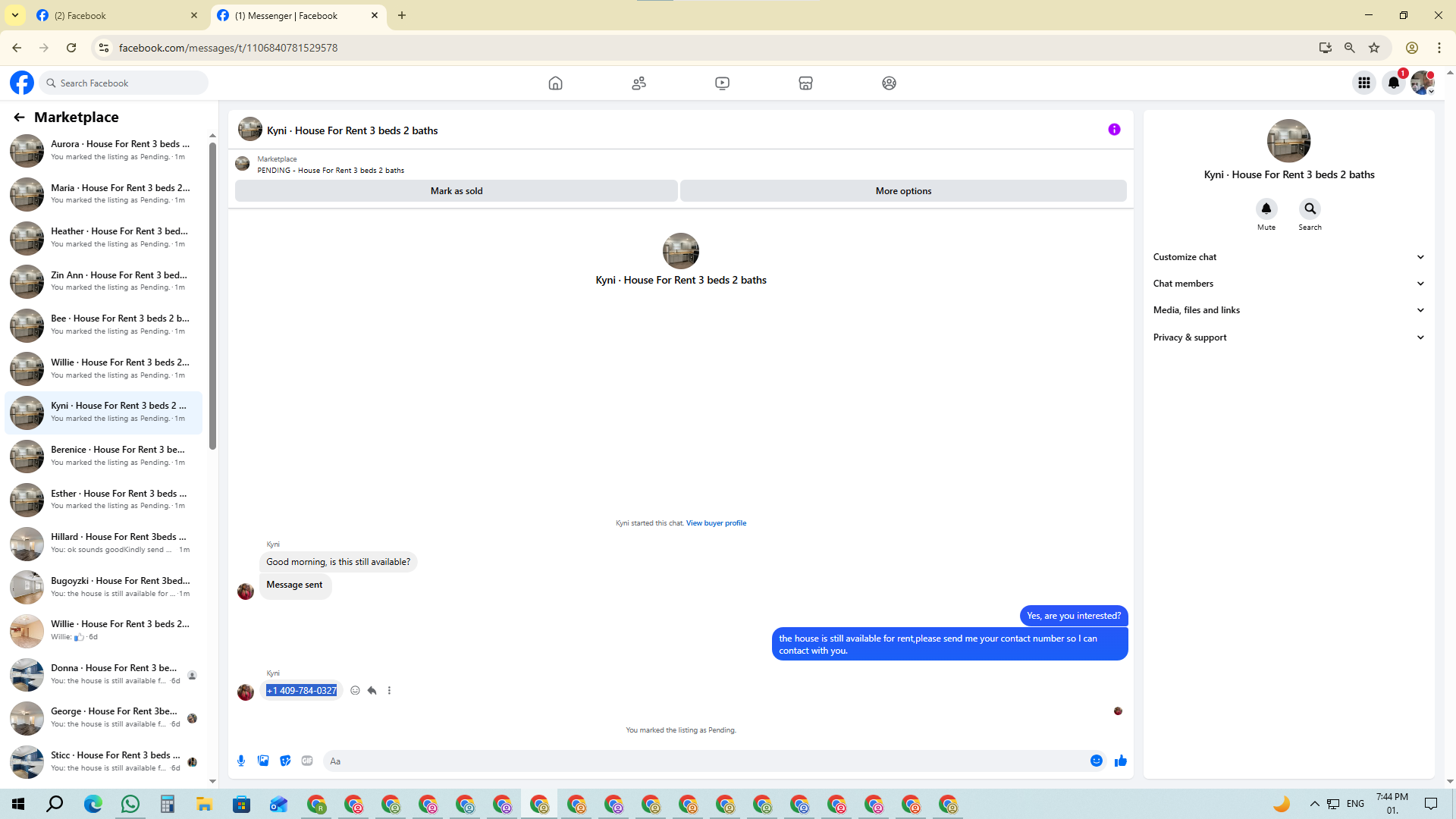This screenshot has width=1456, height=819.
Task: Attach a file using the photo icon
Action: click(x=263, y=761)
